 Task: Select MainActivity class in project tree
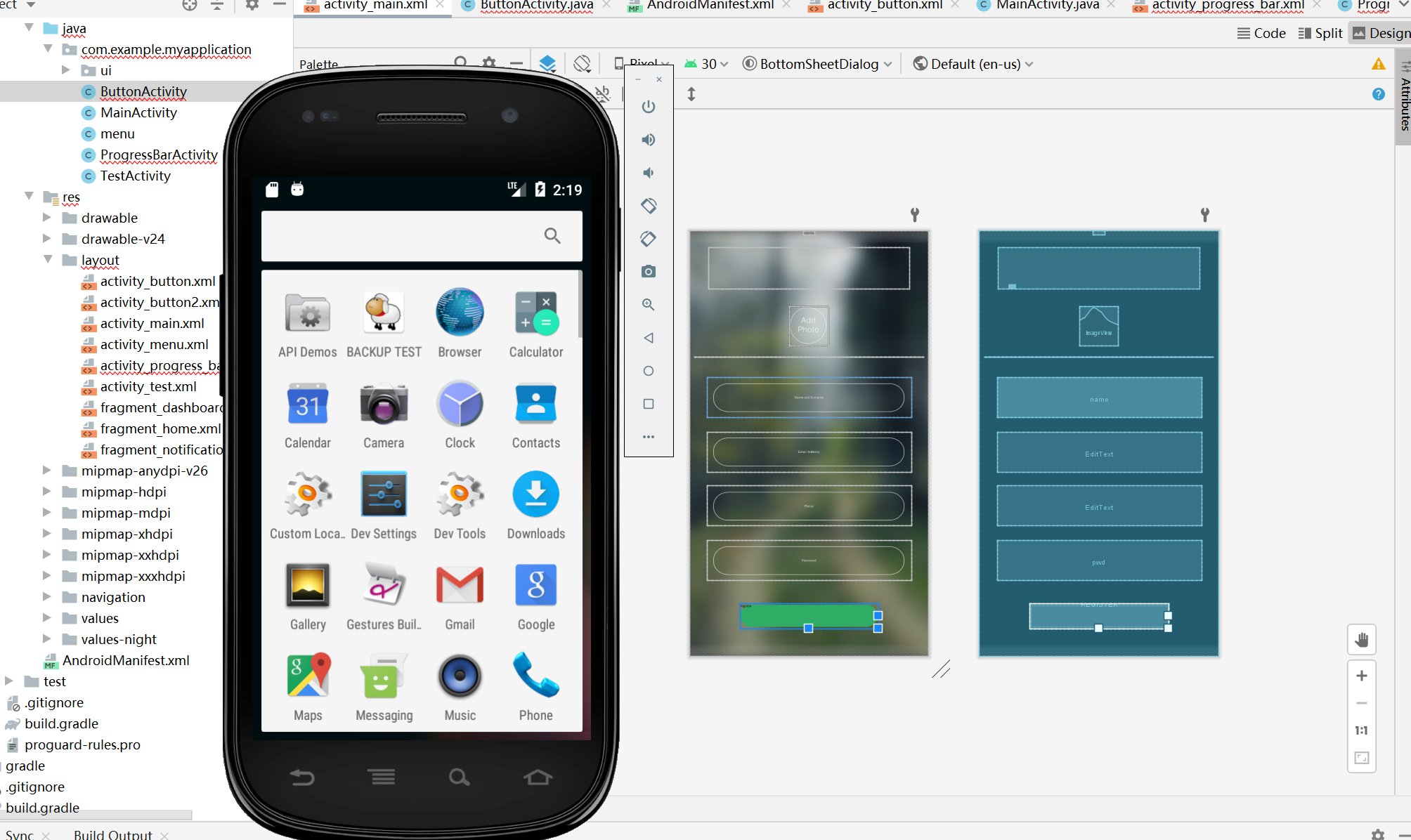pos(138,112)
